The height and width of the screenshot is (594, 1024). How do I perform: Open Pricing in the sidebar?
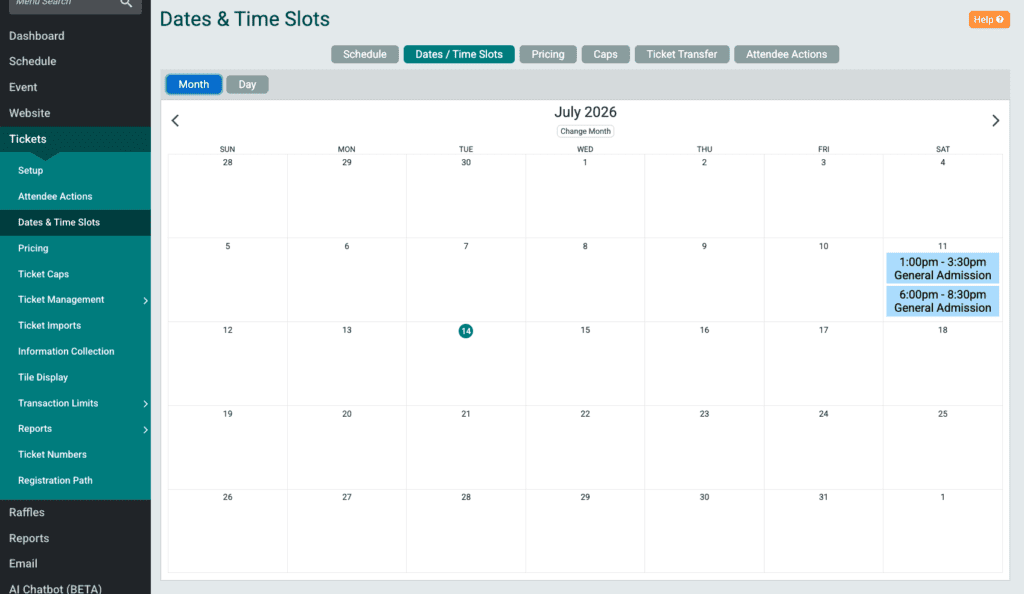(x=33, y=248)
